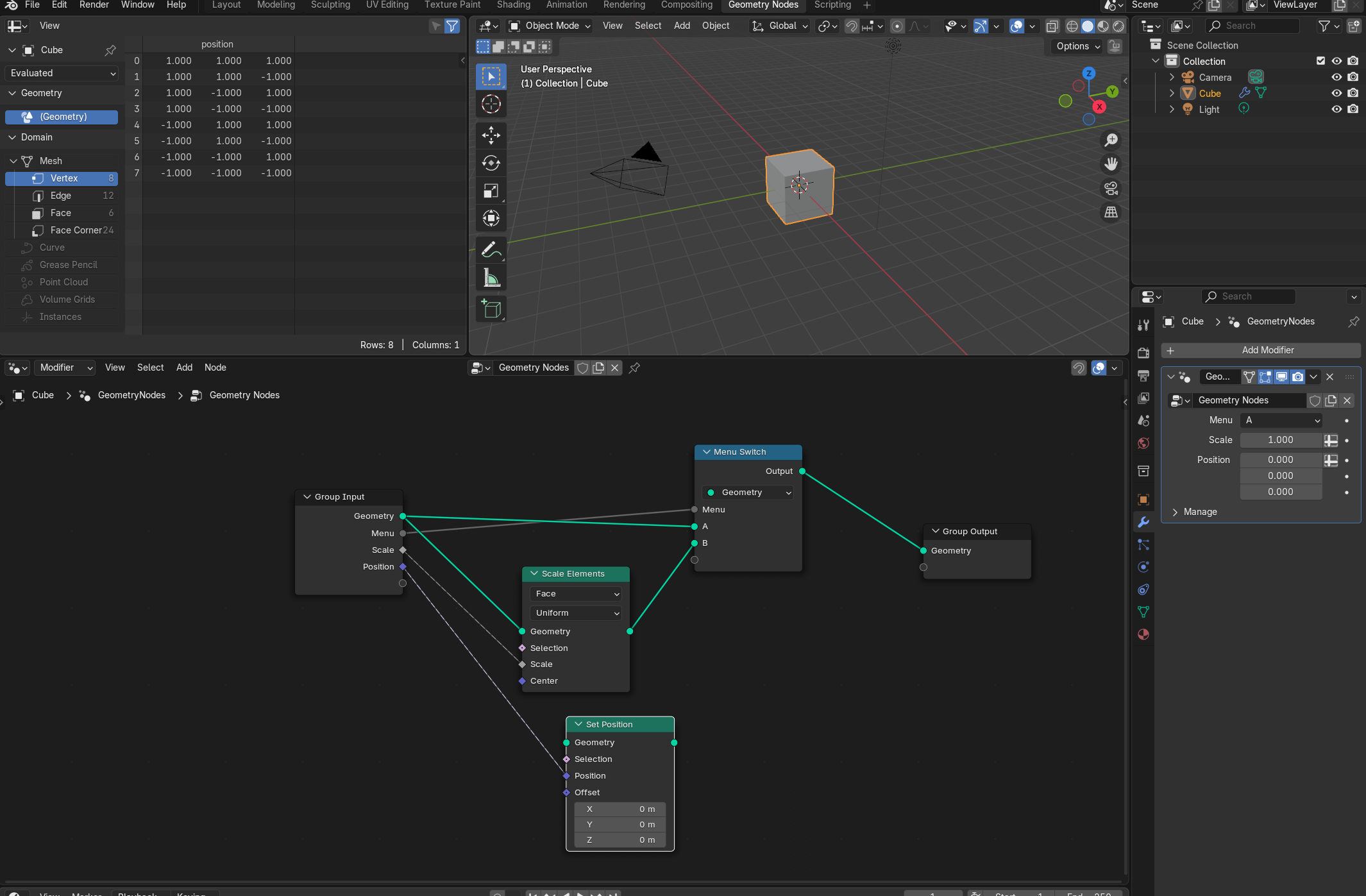The image size is (1366, 896).
Task: Select the Edge domain in spreadsheet
Action: click(62, 196)
